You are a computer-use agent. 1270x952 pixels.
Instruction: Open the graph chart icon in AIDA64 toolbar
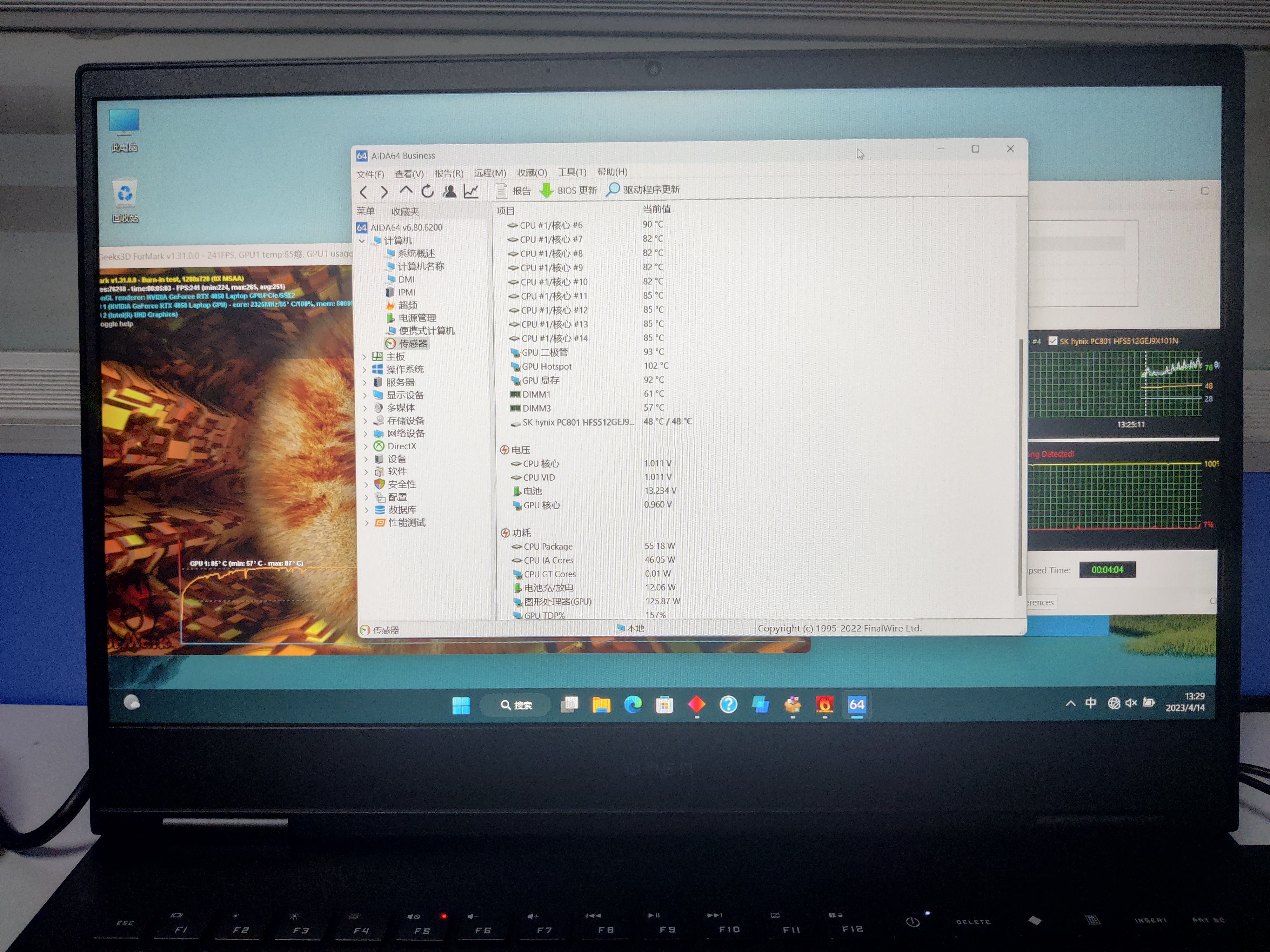(x=471, y=191)
